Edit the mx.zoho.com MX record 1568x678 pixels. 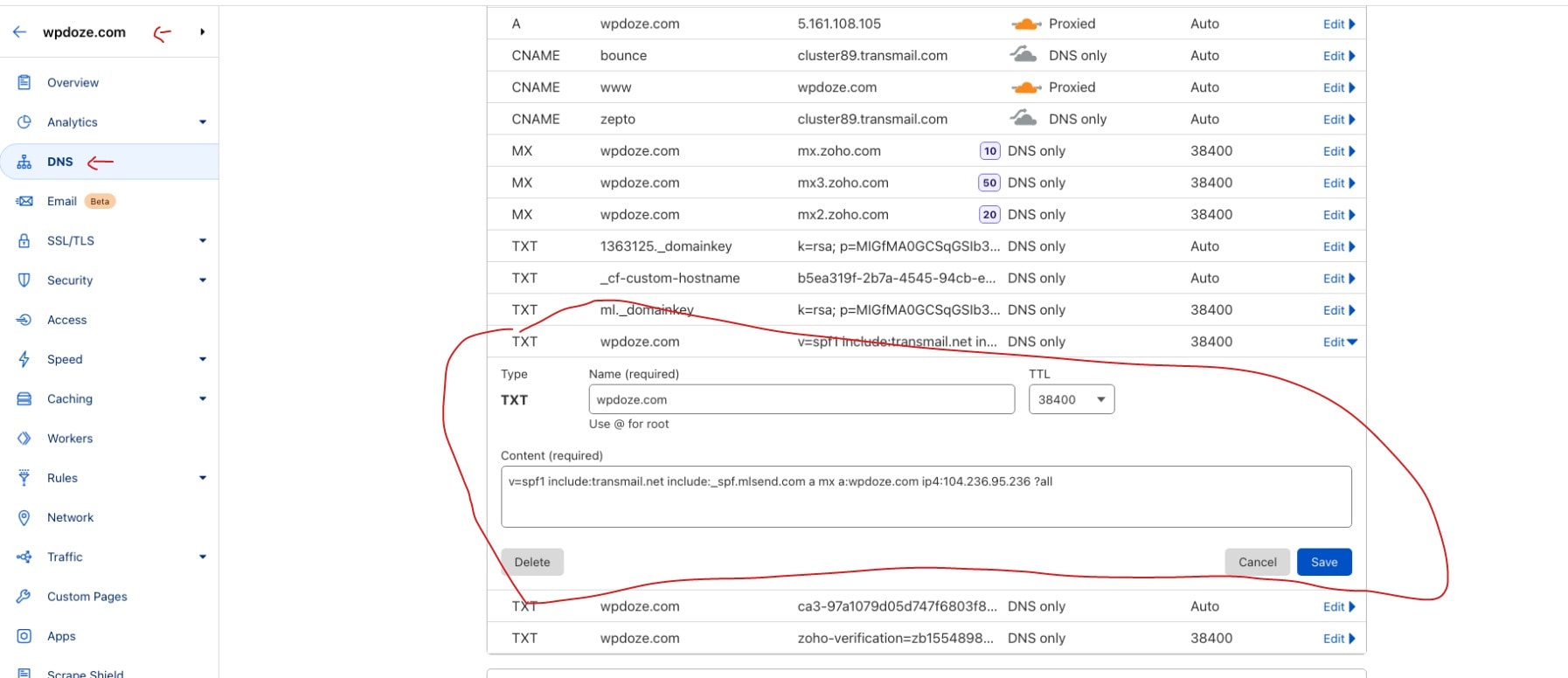pos(1337,151)
